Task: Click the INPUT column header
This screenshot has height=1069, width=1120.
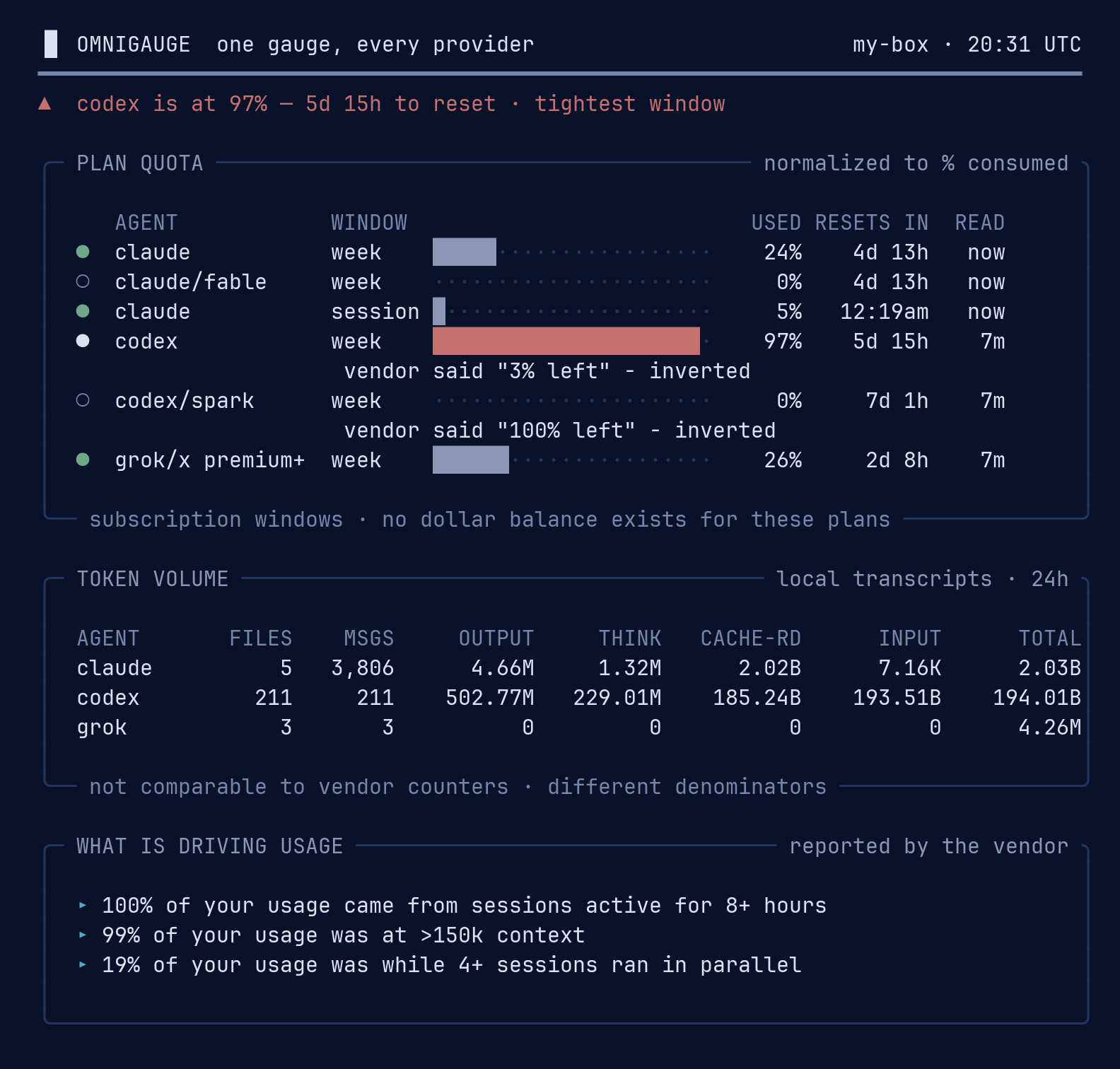Action: point(910,638)
